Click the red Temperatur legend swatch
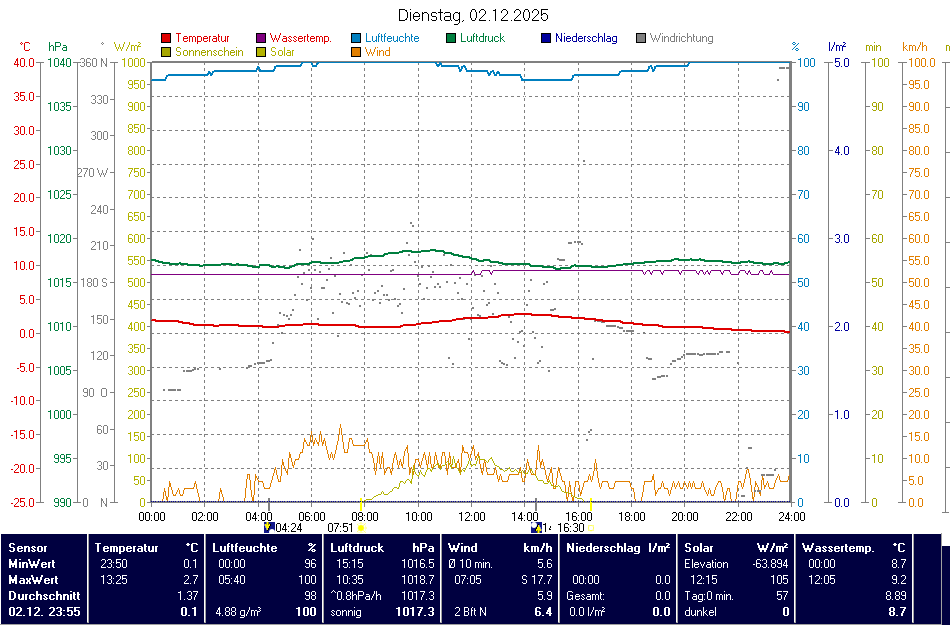 point(165,39)
